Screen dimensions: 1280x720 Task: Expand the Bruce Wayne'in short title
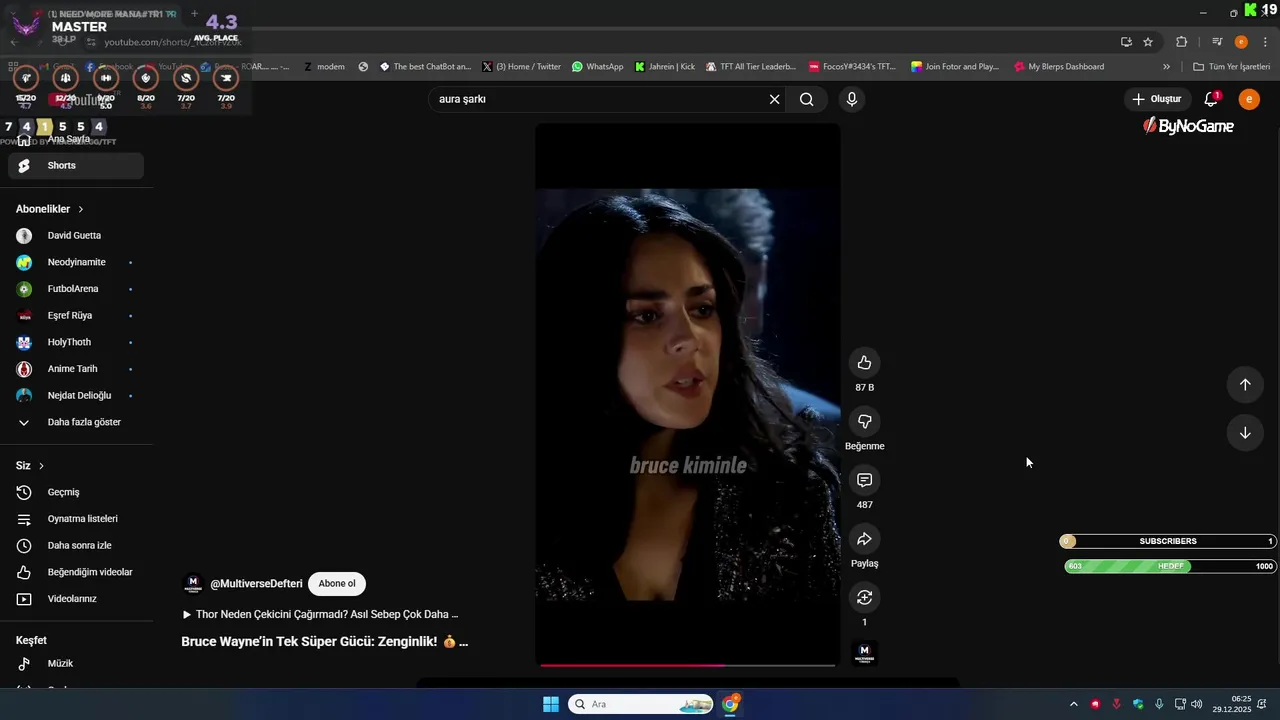[324, 642]
